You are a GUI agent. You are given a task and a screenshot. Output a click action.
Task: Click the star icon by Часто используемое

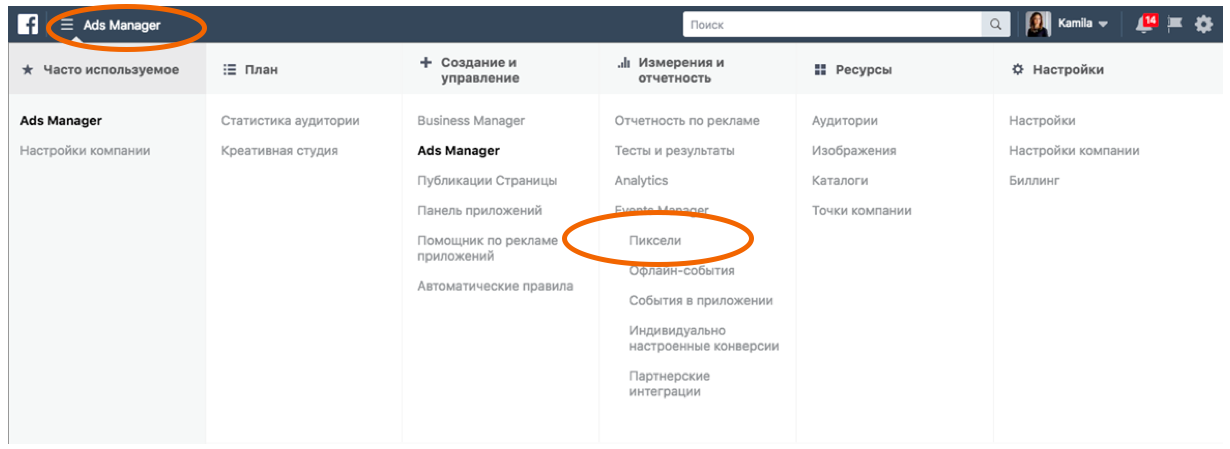(x=27, y=70)
